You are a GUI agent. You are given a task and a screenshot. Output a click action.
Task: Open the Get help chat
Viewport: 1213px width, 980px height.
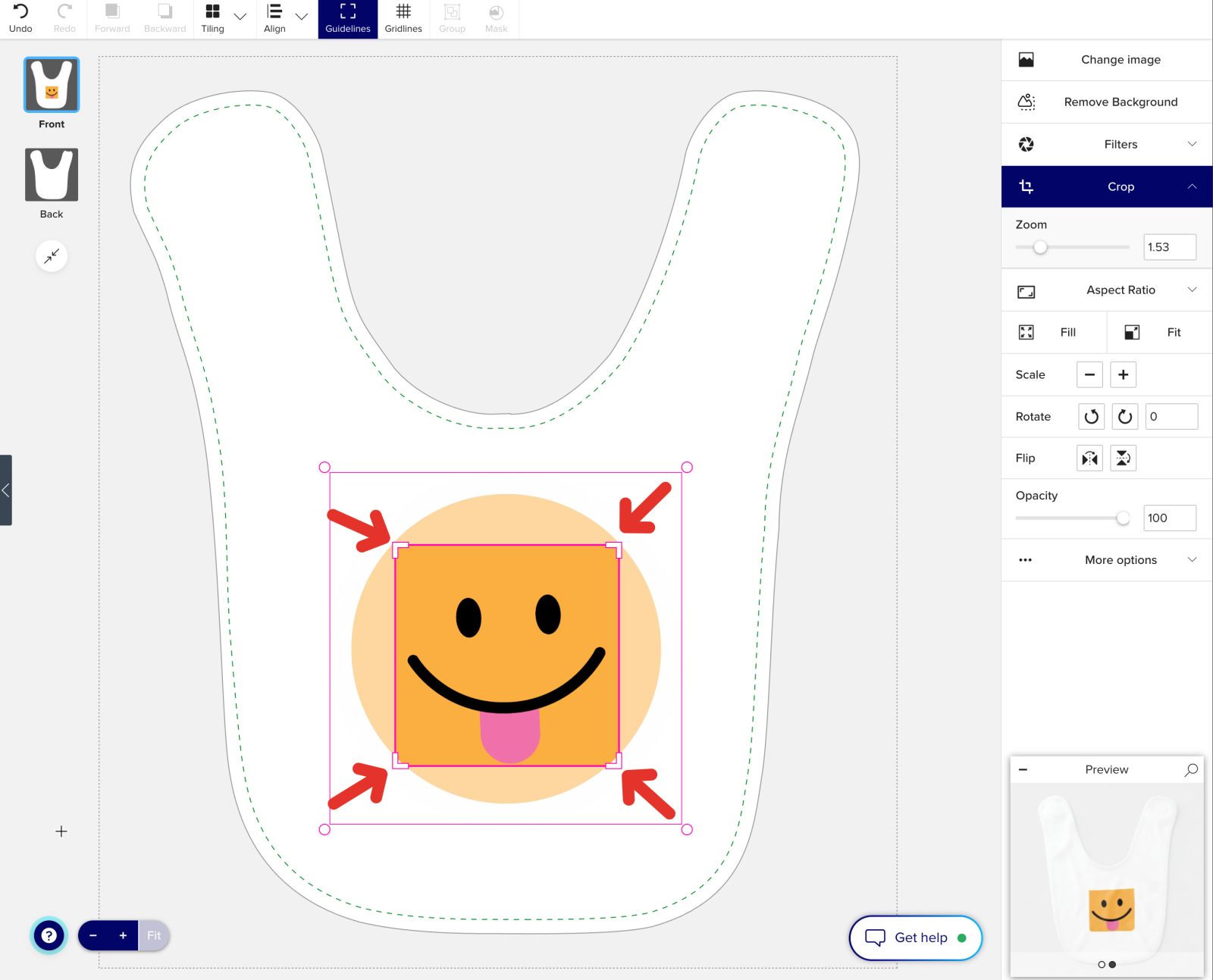tap(915, 938)
